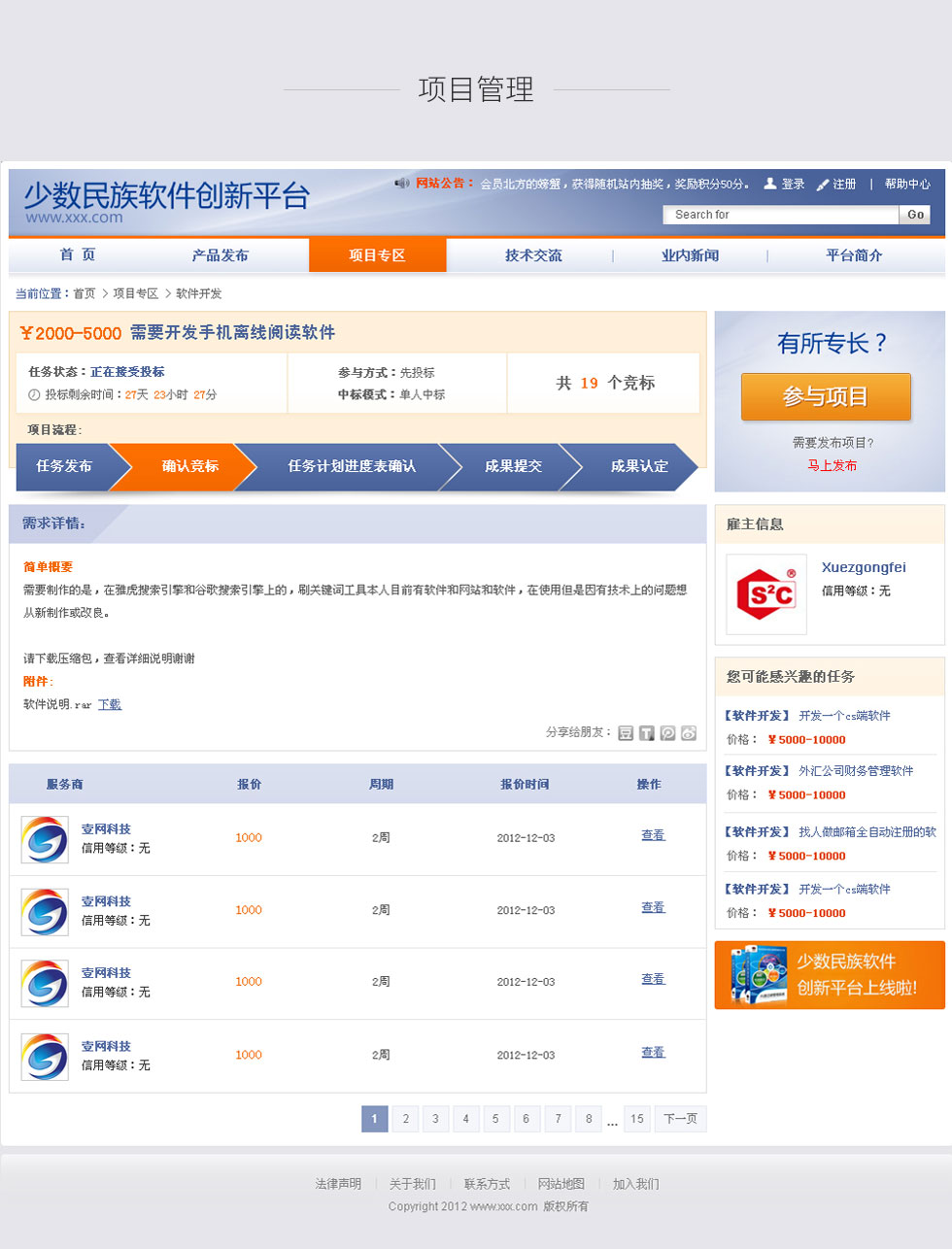Click the Go search button
Viewport: 952px width, 1249px height.
915,215
